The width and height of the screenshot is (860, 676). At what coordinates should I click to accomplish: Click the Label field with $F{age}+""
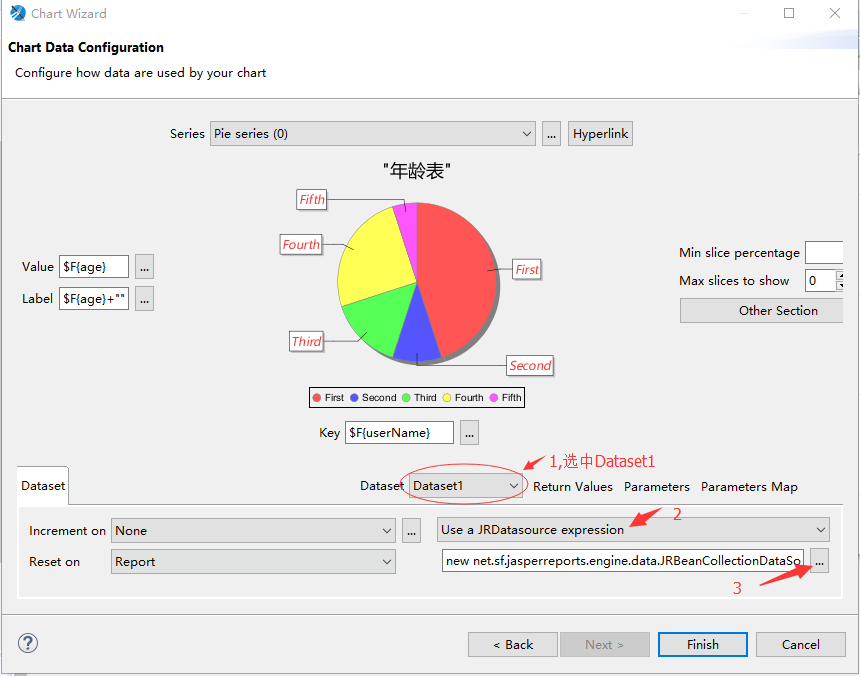pos(94,299)
